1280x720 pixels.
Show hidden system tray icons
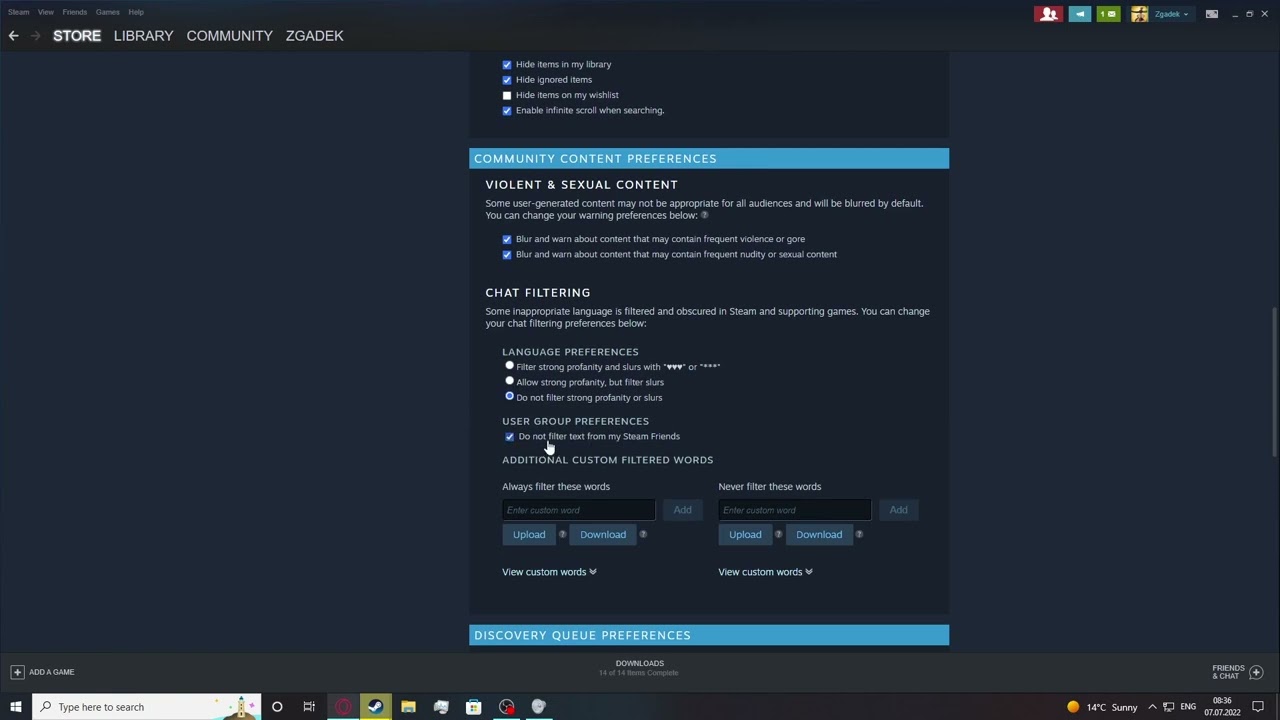click(x=1152, y=707)
